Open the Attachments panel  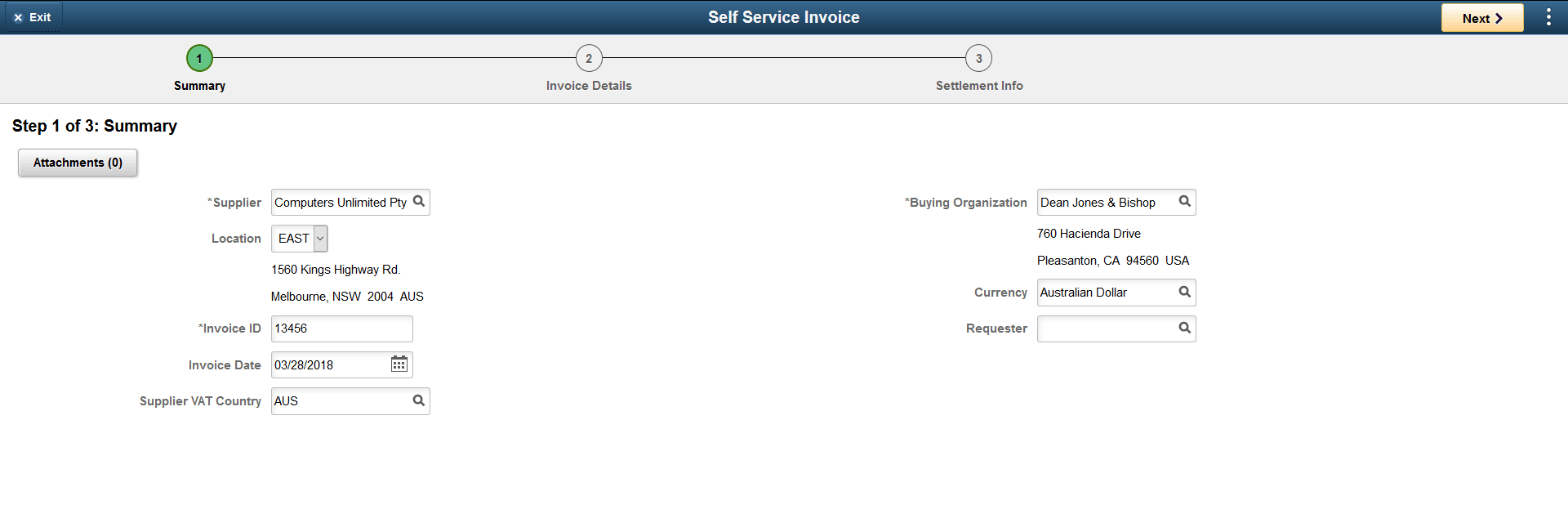(77, 162)
